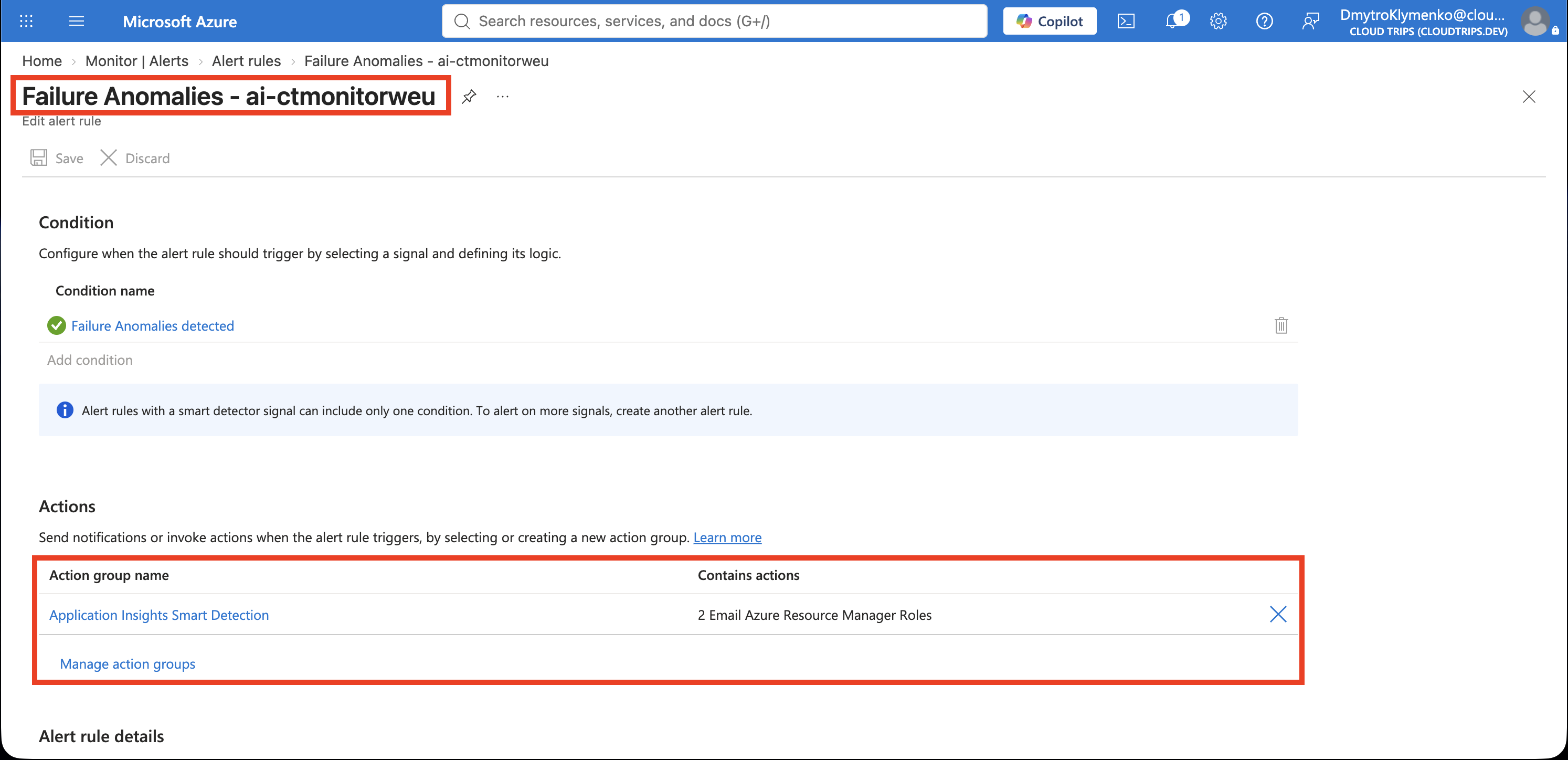
Task: Click the Discard toolbar button
Action: click(135, 159)
